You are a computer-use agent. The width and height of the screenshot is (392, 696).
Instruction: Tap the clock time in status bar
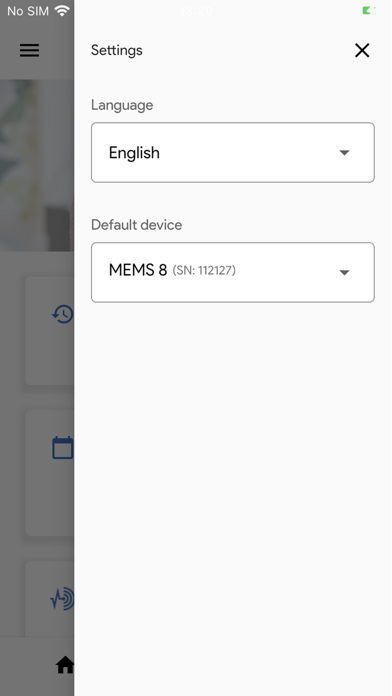point(196,11)
